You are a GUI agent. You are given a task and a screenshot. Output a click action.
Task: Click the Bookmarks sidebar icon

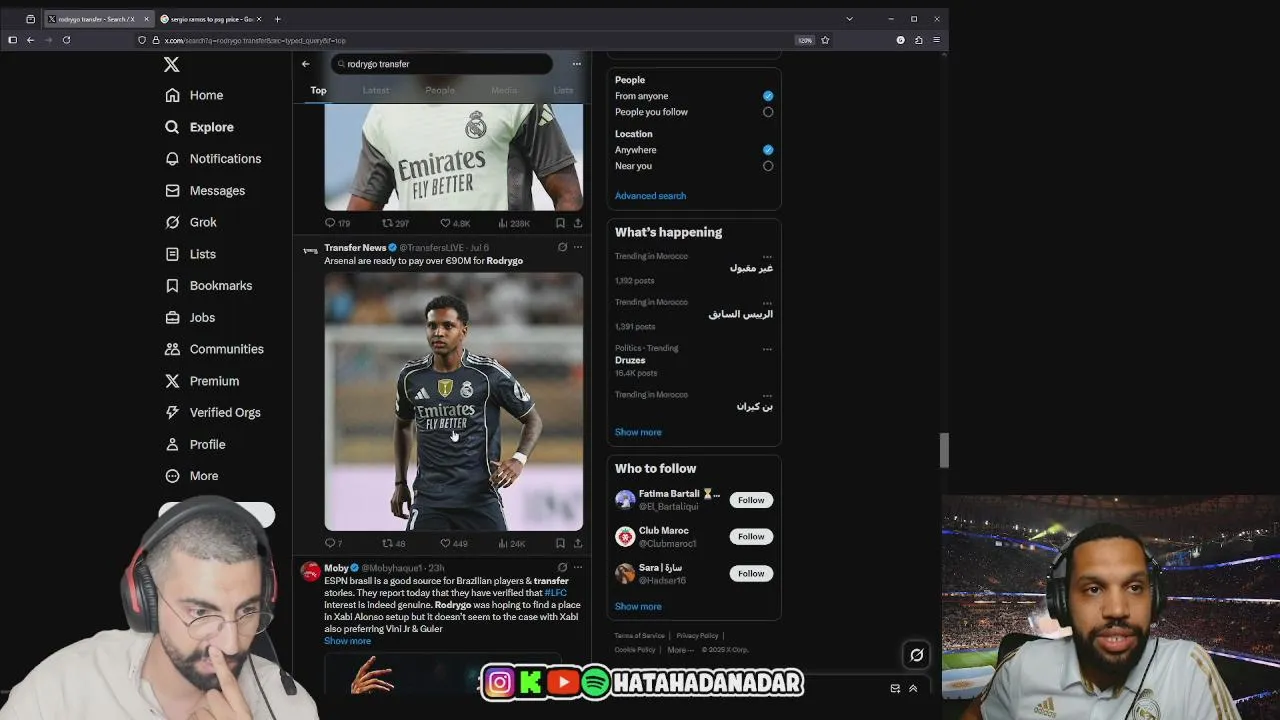click(172, 286)
